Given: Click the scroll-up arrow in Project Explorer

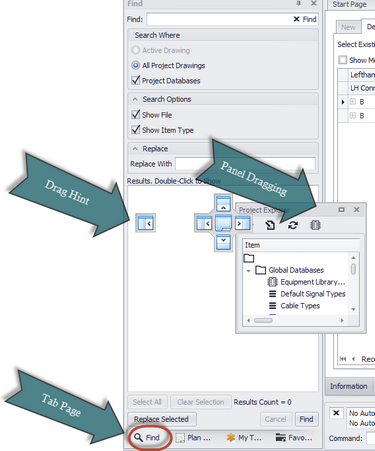Looking at the screenshot, I should coord(353,258).
